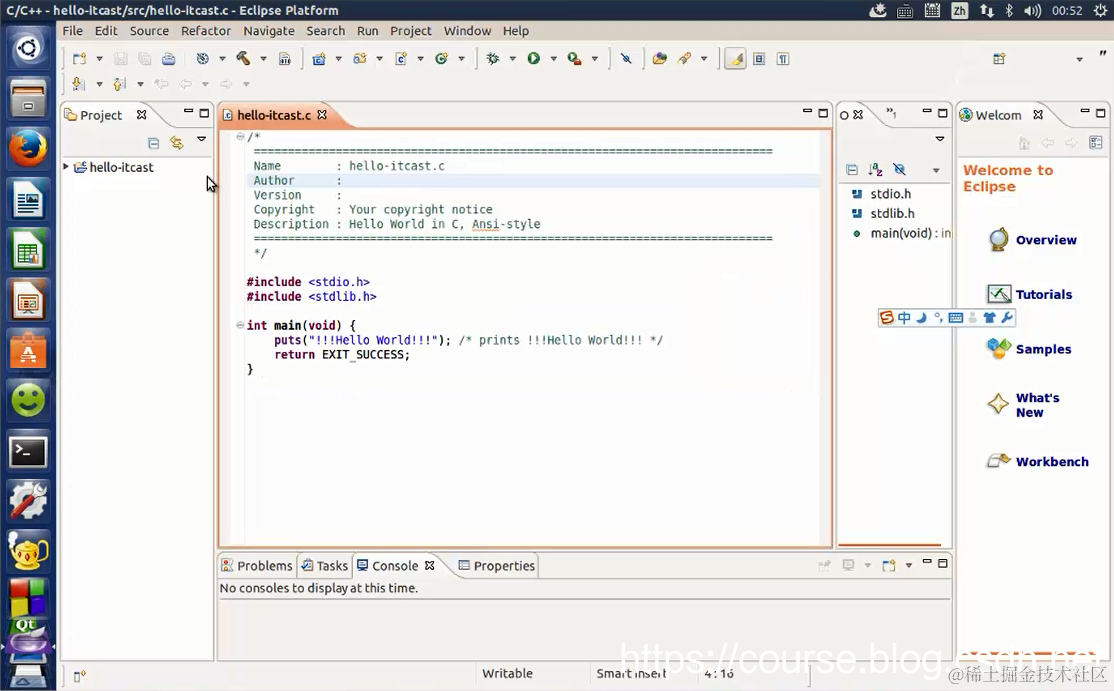The width and height of the screenshot is (1114, 691).
Task: Open the Overview link in Welcome
Action: (x=1033, y=240)
